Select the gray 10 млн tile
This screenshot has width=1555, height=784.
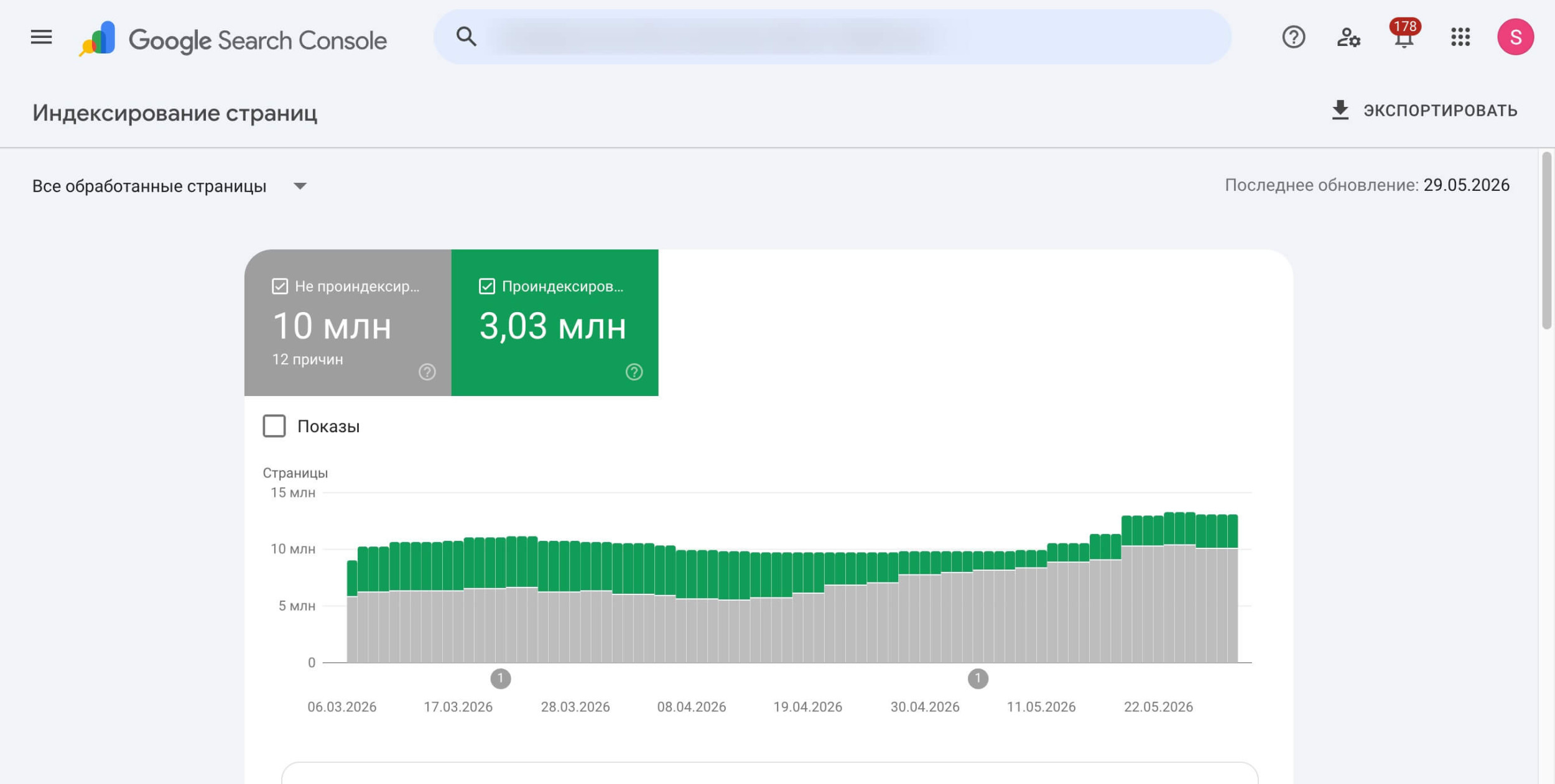click(348, 323)
